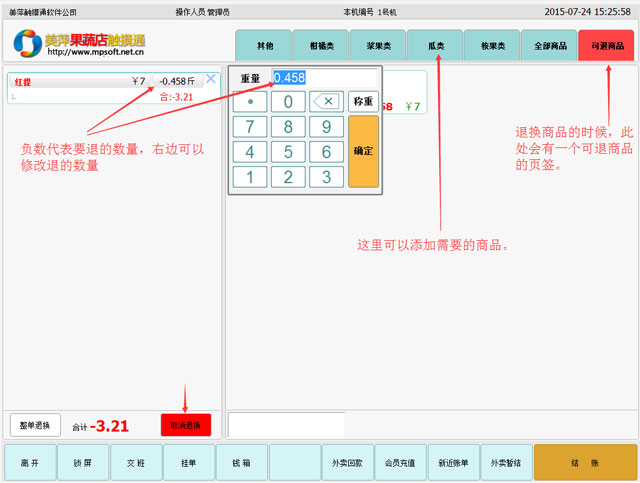This screenshot has height=483, width=640.
Task: Open the 瓜类 category tab
Action: coord(435,46)
